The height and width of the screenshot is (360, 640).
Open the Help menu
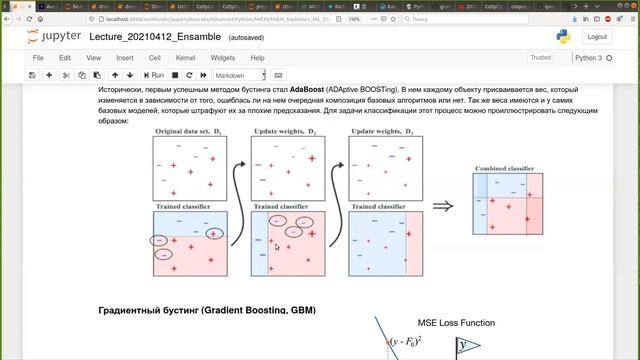point(258,58)
